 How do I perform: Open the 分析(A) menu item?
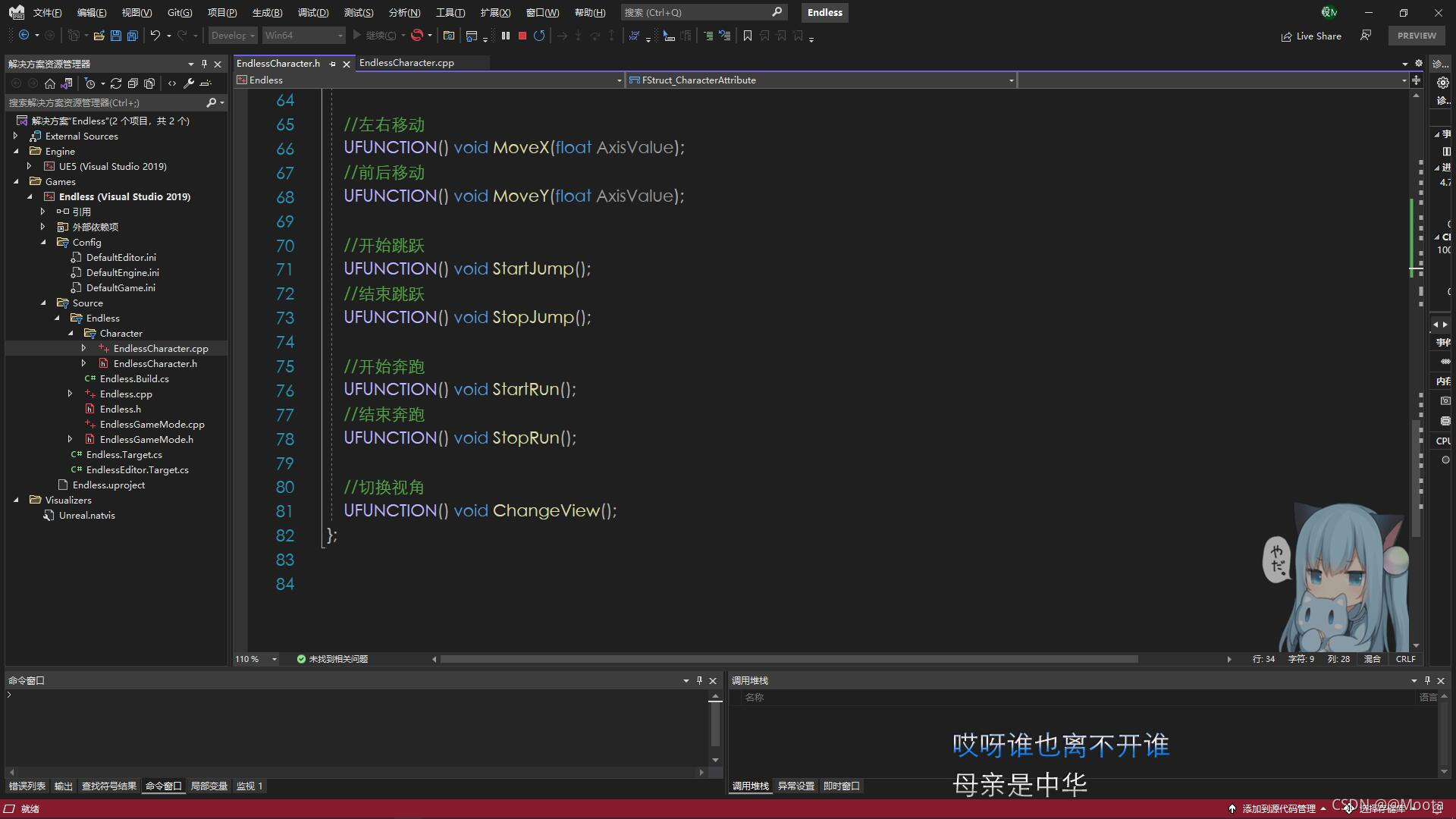pos(404,12)
